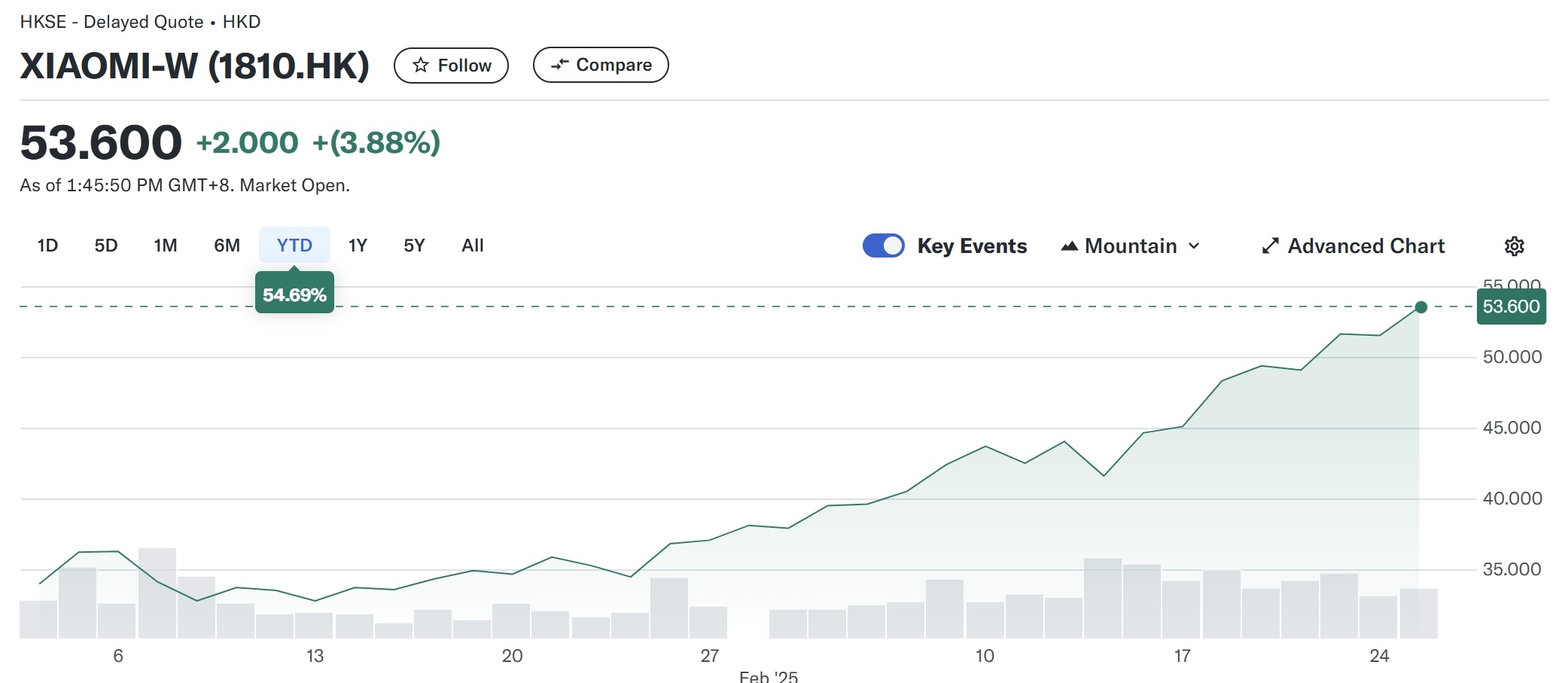
Task: Select the 1M range tab
Action: click(x=166, y=245)
